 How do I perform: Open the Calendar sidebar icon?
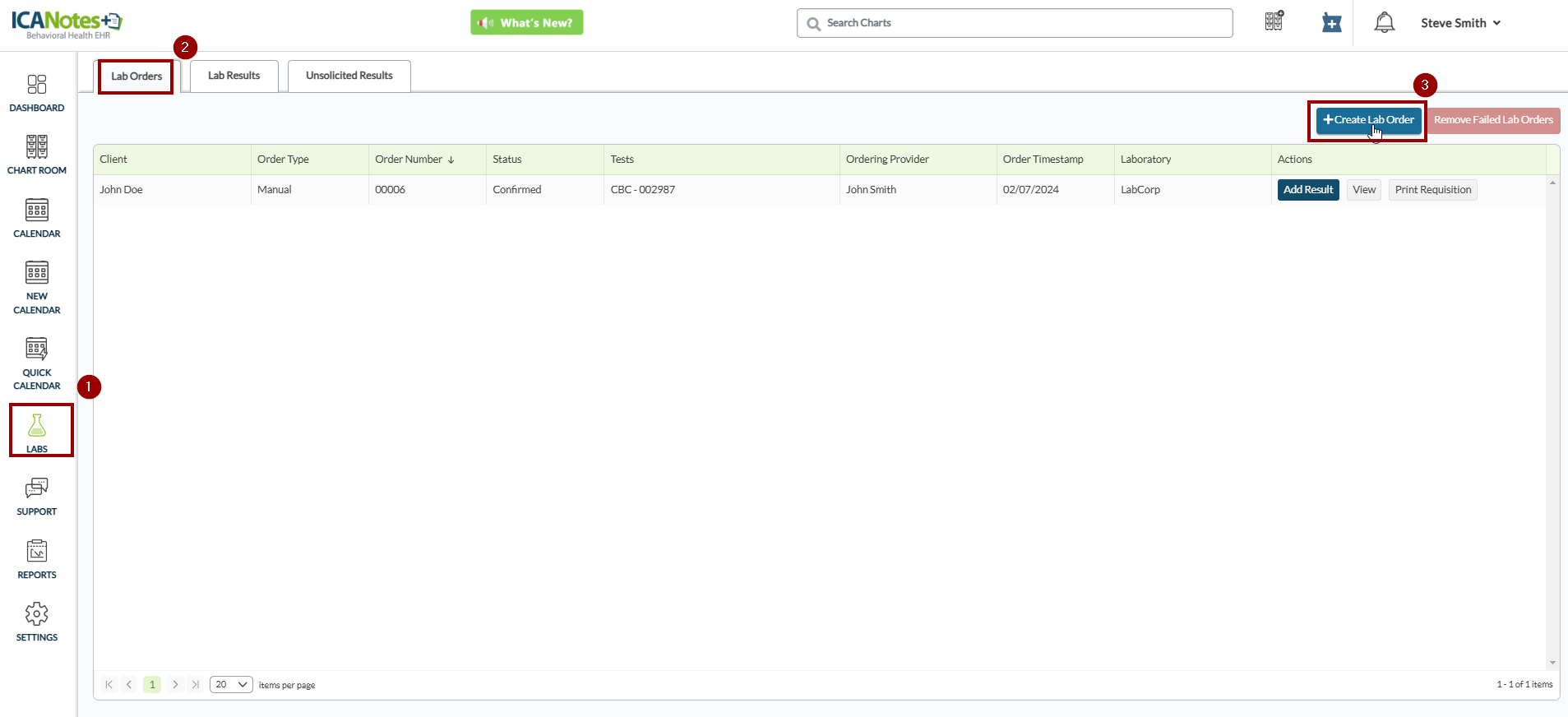click(x=37, y=211)
